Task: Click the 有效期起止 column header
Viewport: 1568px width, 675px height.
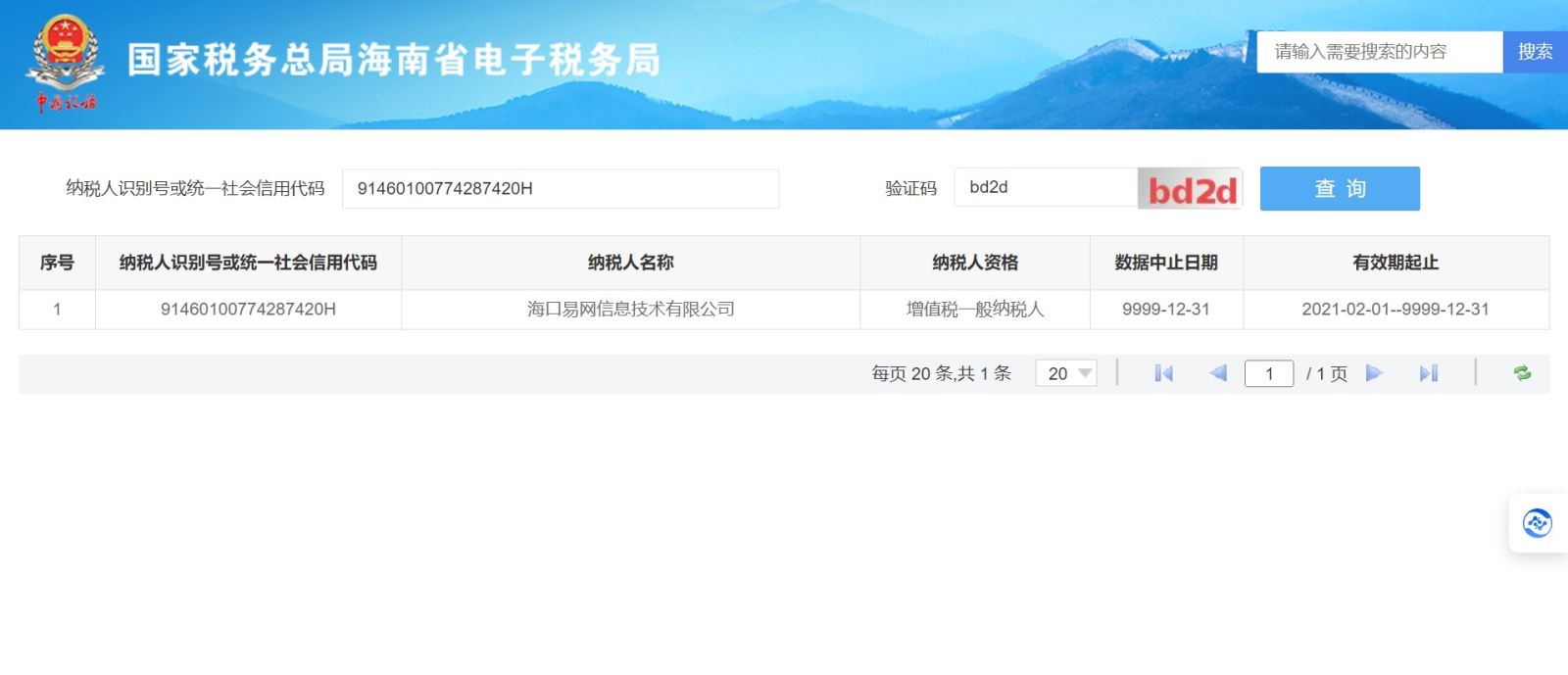Action: 1396,263
